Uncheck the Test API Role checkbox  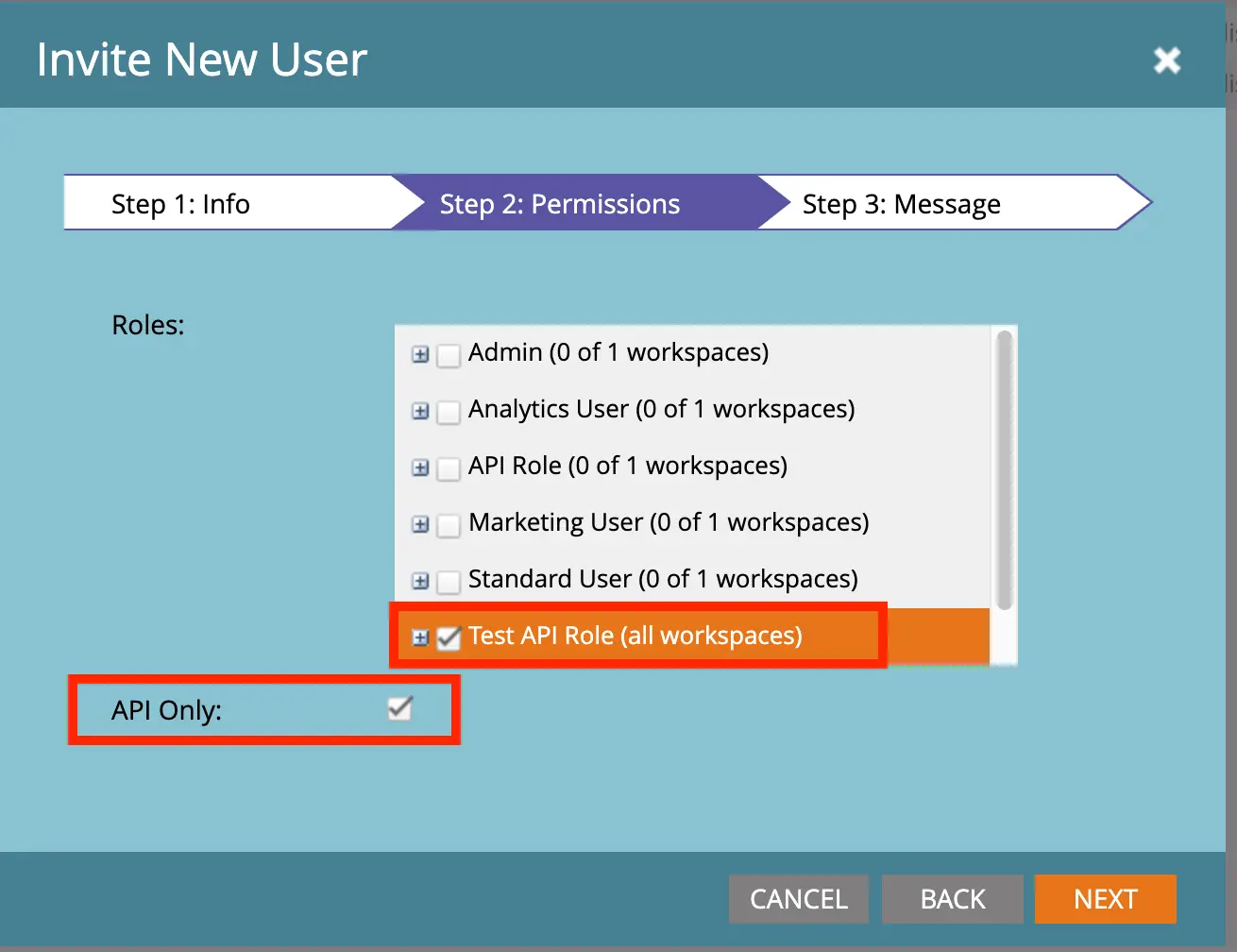449,638
